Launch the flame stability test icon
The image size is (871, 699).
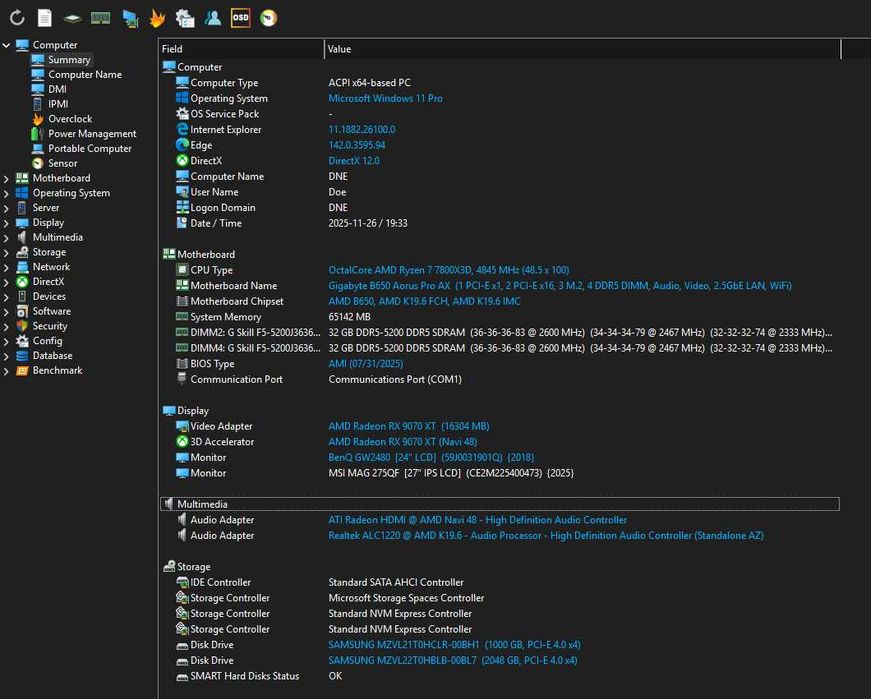pyautogui.click(x=157, y=18)
